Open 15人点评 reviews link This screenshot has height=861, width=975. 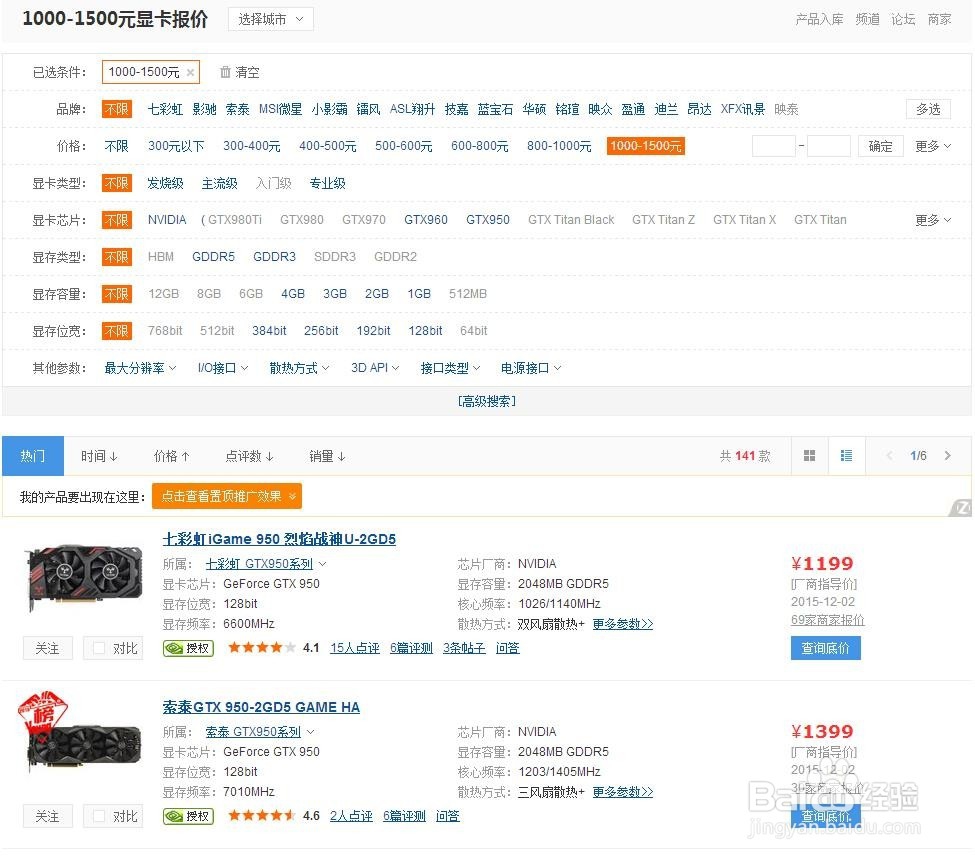pyautogui.click(x=354, y=648)
